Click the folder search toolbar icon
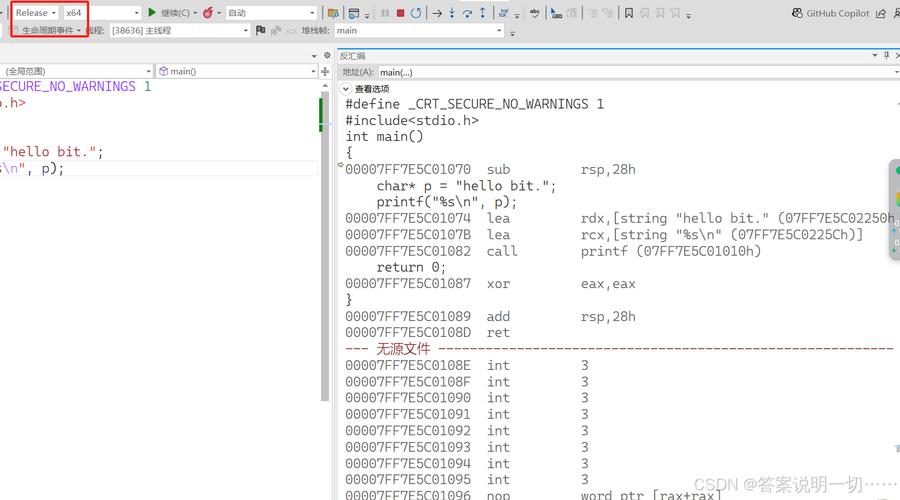The width and height of the screenshot is (900, 500). [333, 13]
